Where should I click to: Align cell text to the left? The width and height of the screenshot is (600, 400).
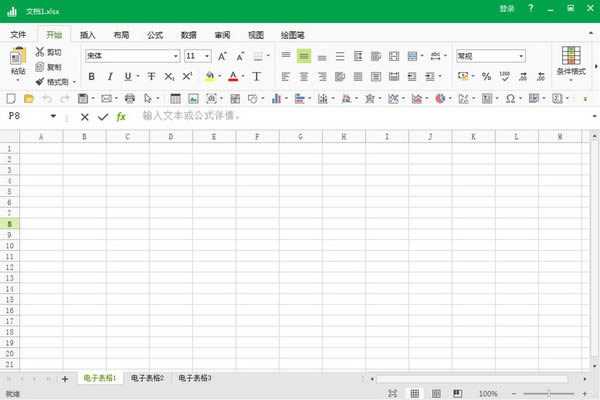[285, 77]
